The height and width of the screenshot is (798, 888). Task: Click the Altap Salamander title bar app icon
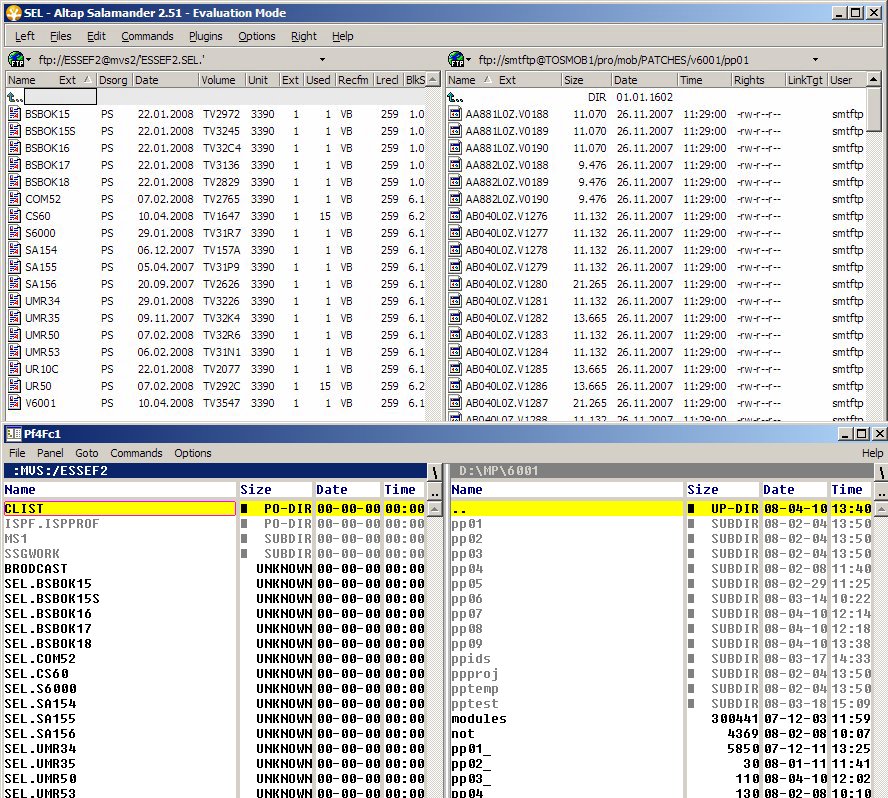pos(14,12)
